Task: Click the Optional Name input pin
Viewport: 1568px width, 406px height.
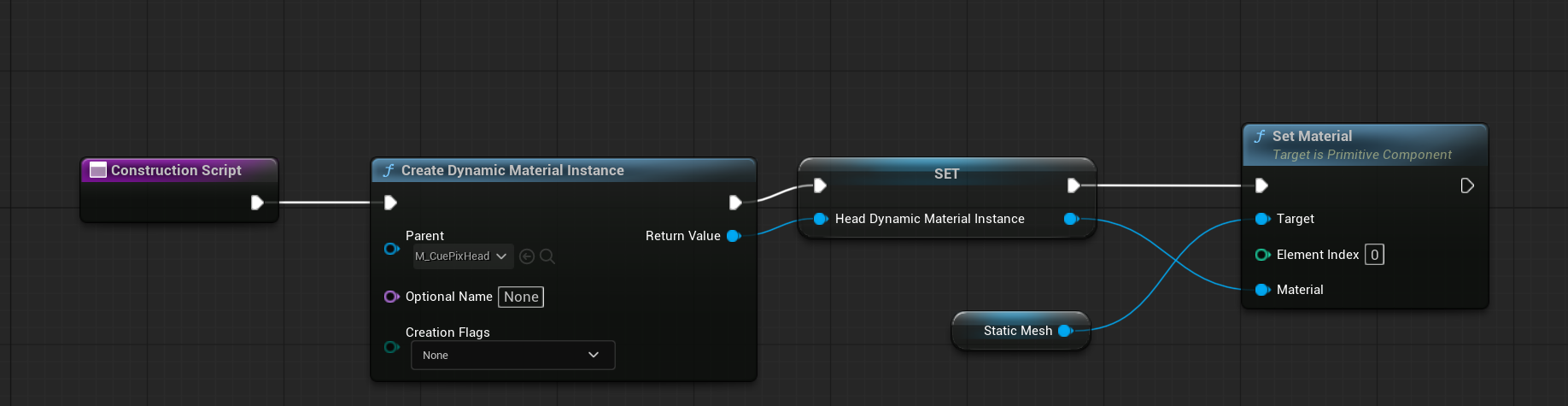Action: coord(392,297)
